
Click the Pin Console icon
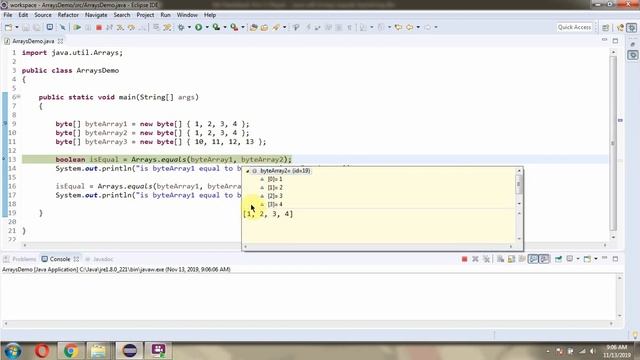(x=558, y=259)
